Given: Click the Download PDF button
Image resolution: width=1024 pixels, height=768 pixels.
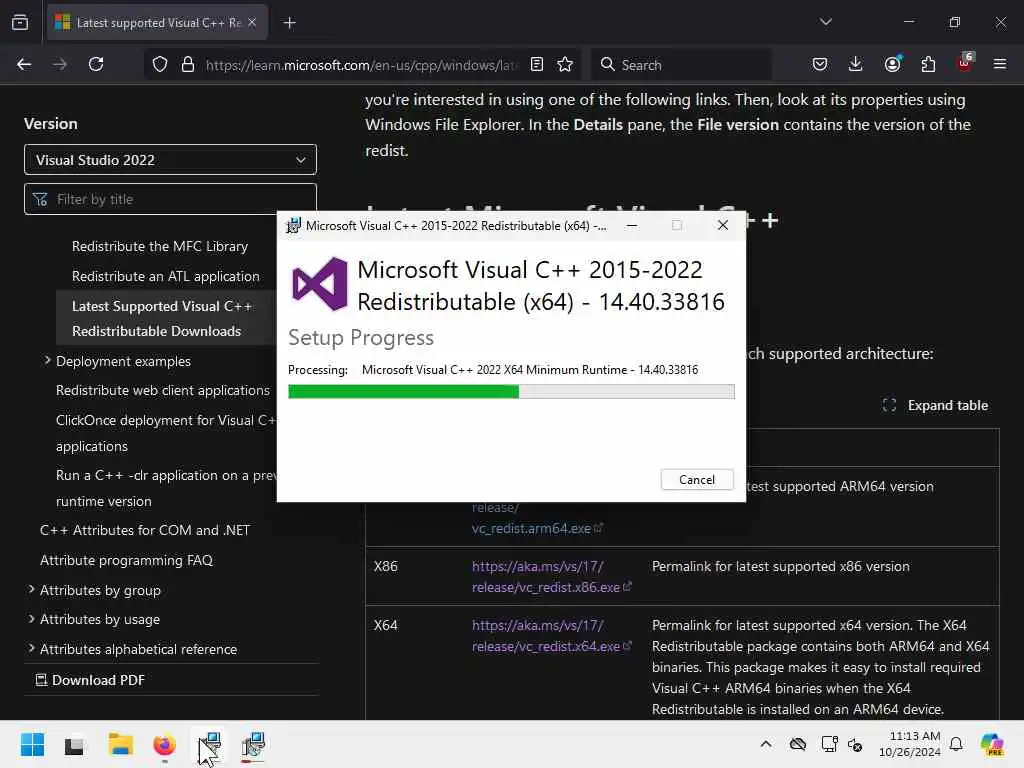Looking at the screenshot, I should (90, 680).
